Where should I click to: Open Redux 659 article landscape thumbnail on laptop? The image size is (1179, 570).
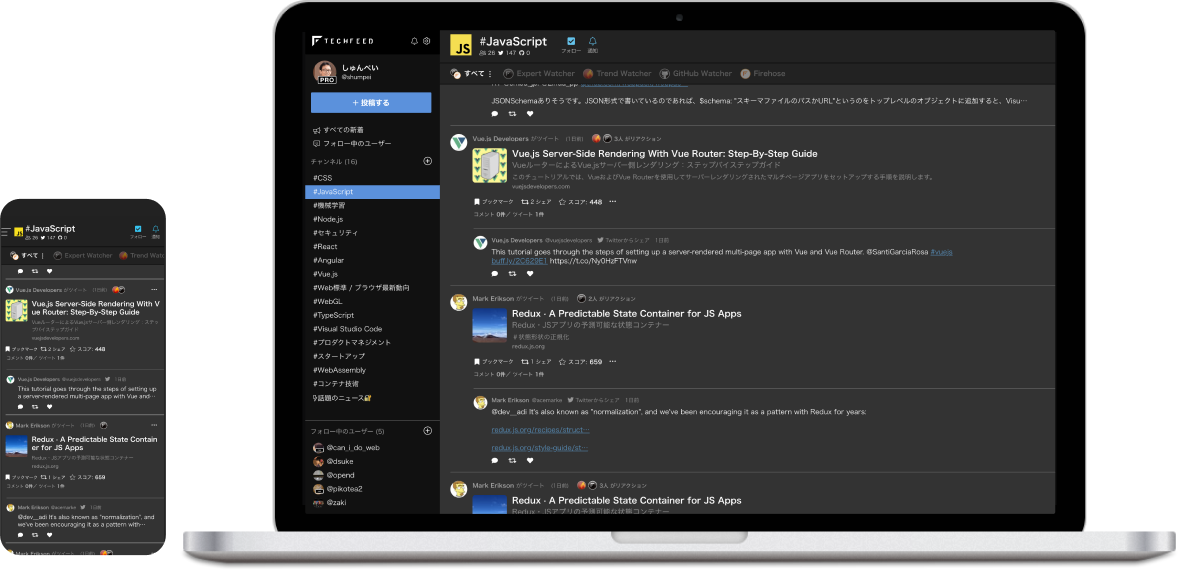tap(489, 325)
